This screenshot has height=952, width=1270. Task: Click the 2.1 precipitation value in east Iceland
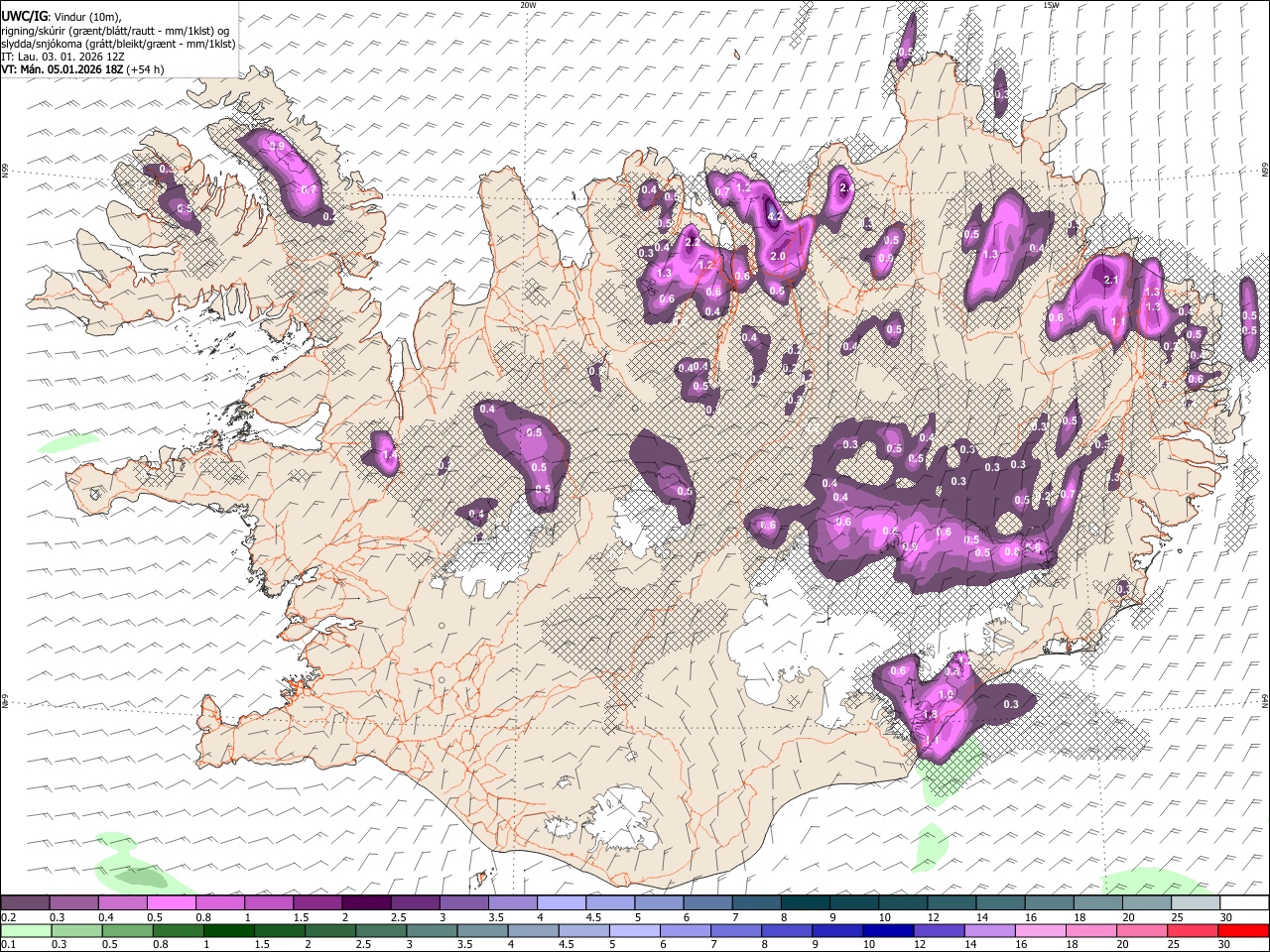[x=1111, y=281]
